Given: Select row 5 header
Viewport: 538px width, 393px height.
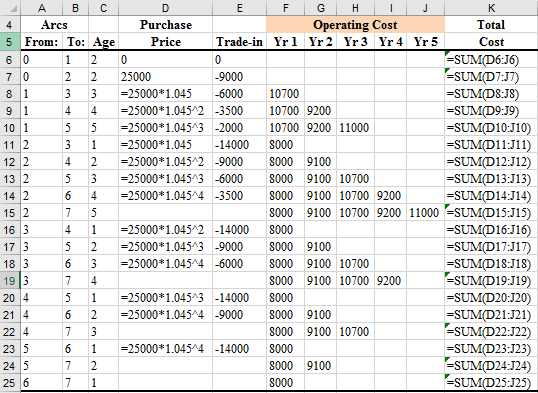Looking at the screenshot, I should click(x=10, y=42).
